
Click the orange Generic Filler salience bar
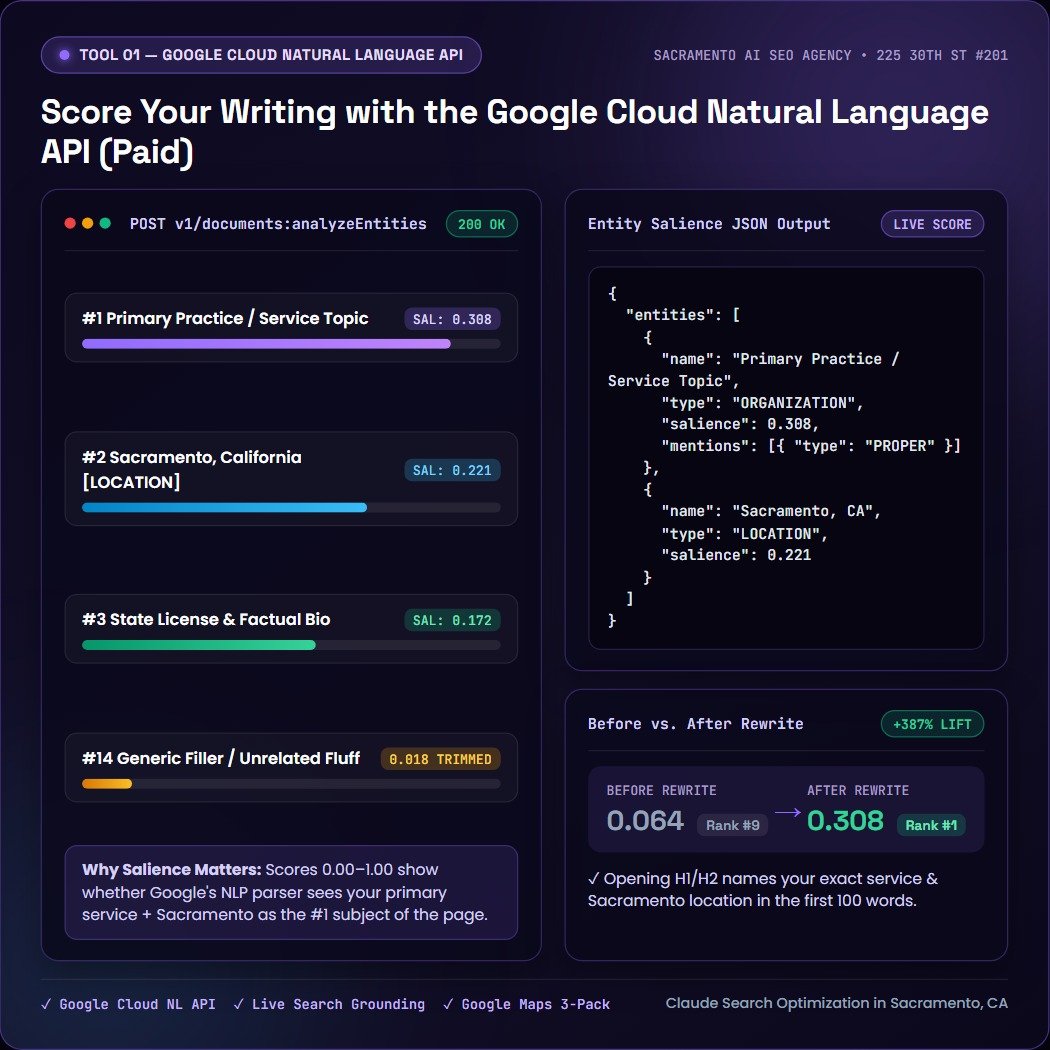(107, 783)
